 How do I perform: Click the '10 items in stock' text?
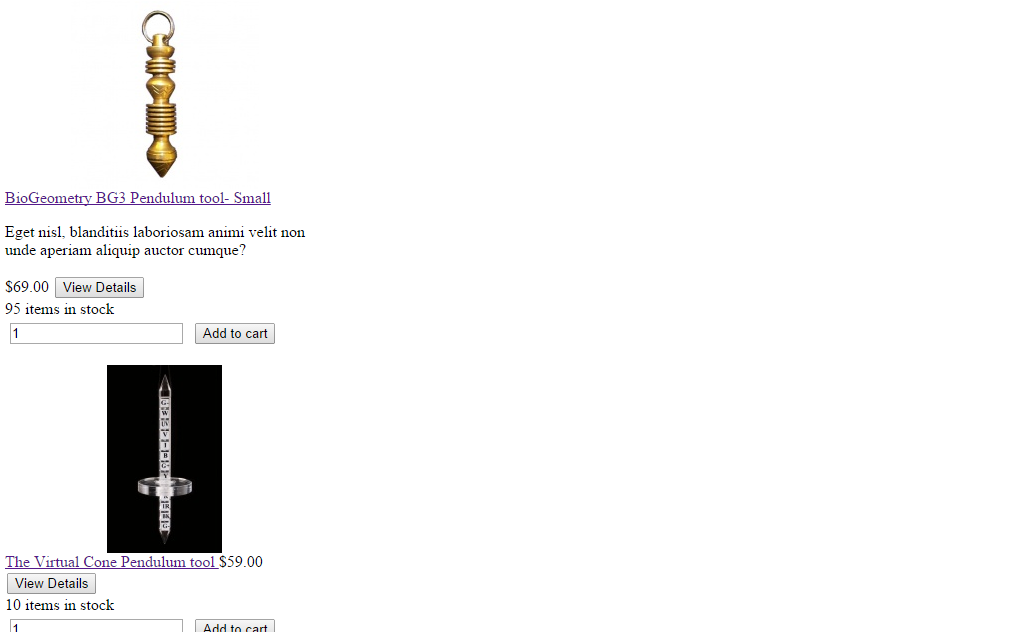coord(60,605)
